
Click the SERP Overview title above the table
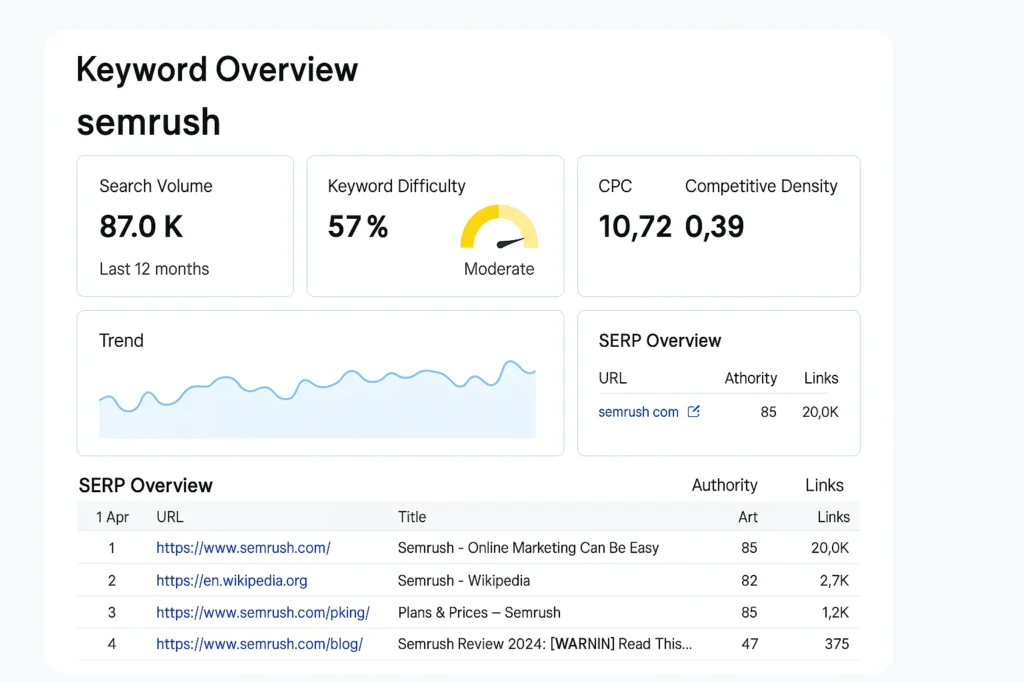(x=146, y=485)
